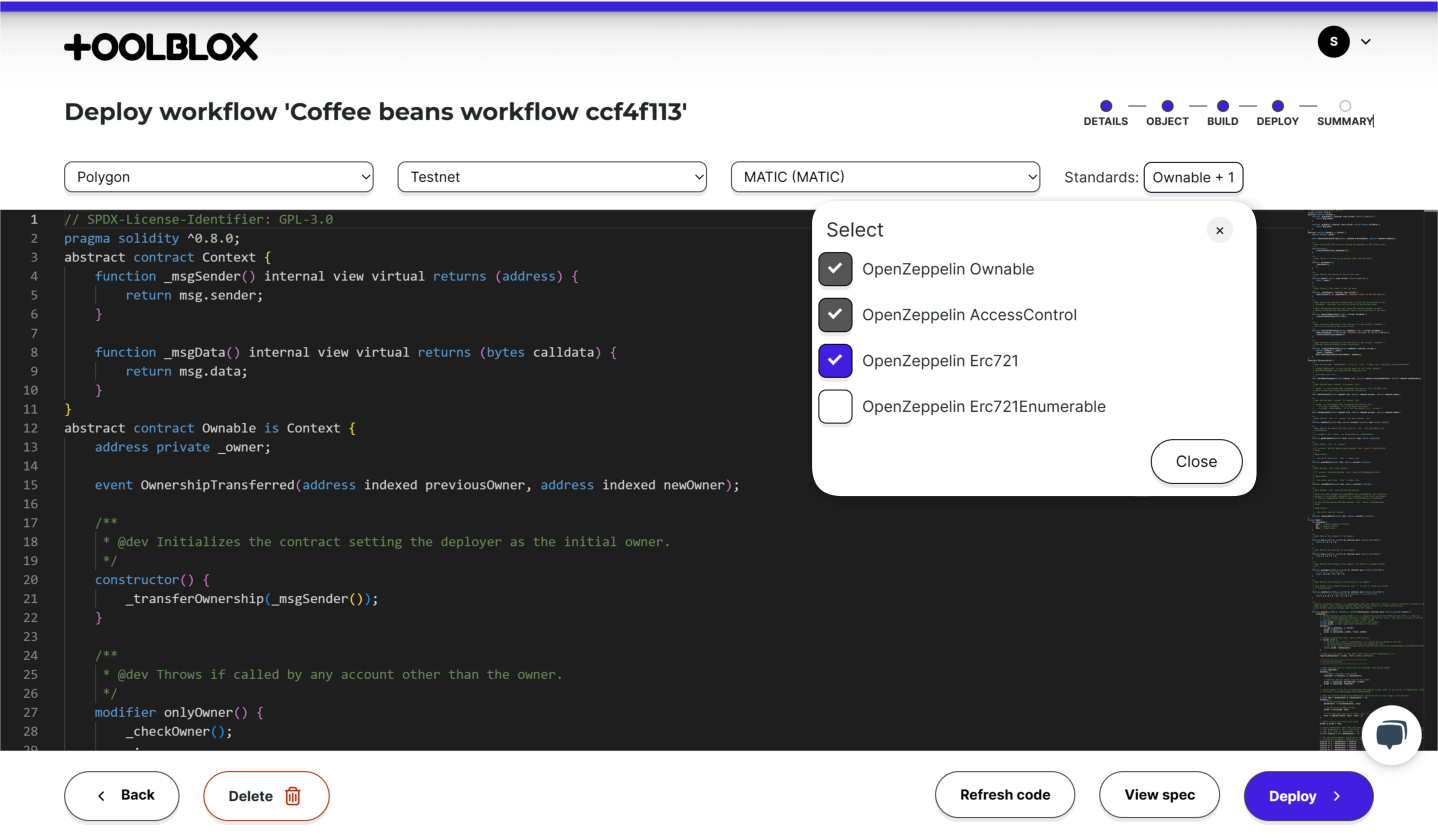Expand the account chevron next to the avatar
1438x840 pixels.
click(1366, 42)
